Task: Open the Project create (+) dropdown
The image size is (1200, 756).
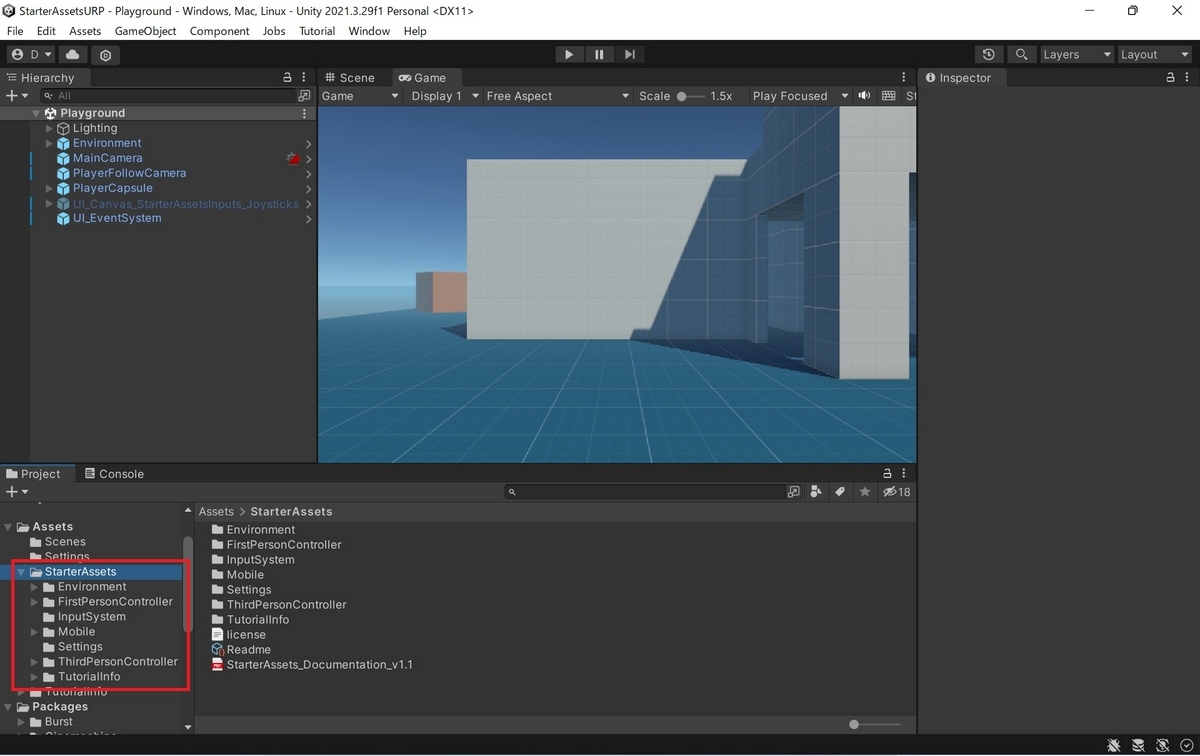Action: (x=17, y=492)
